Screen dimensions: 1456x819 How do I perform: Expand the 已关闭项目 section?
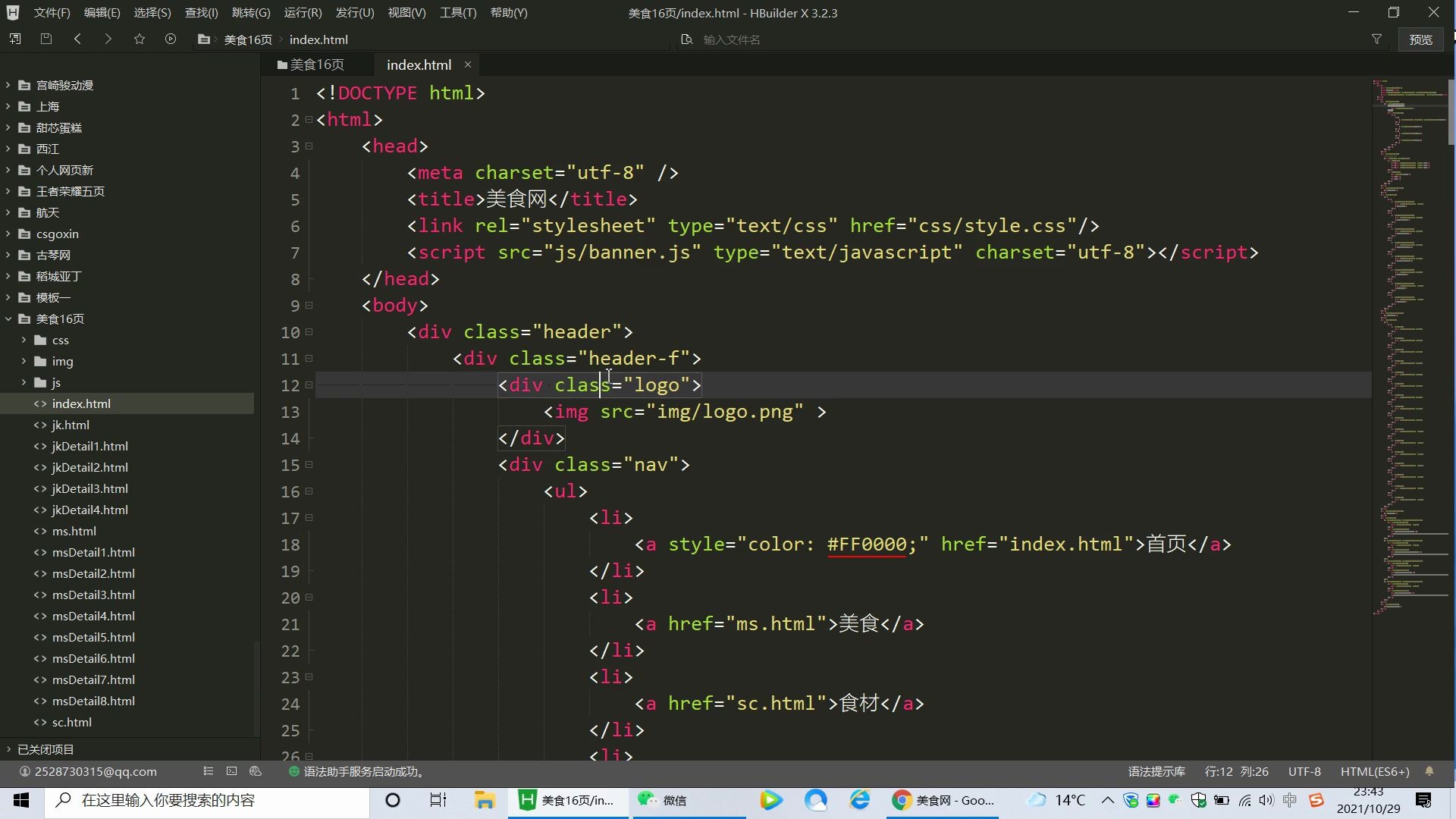[x=8, y=749]
